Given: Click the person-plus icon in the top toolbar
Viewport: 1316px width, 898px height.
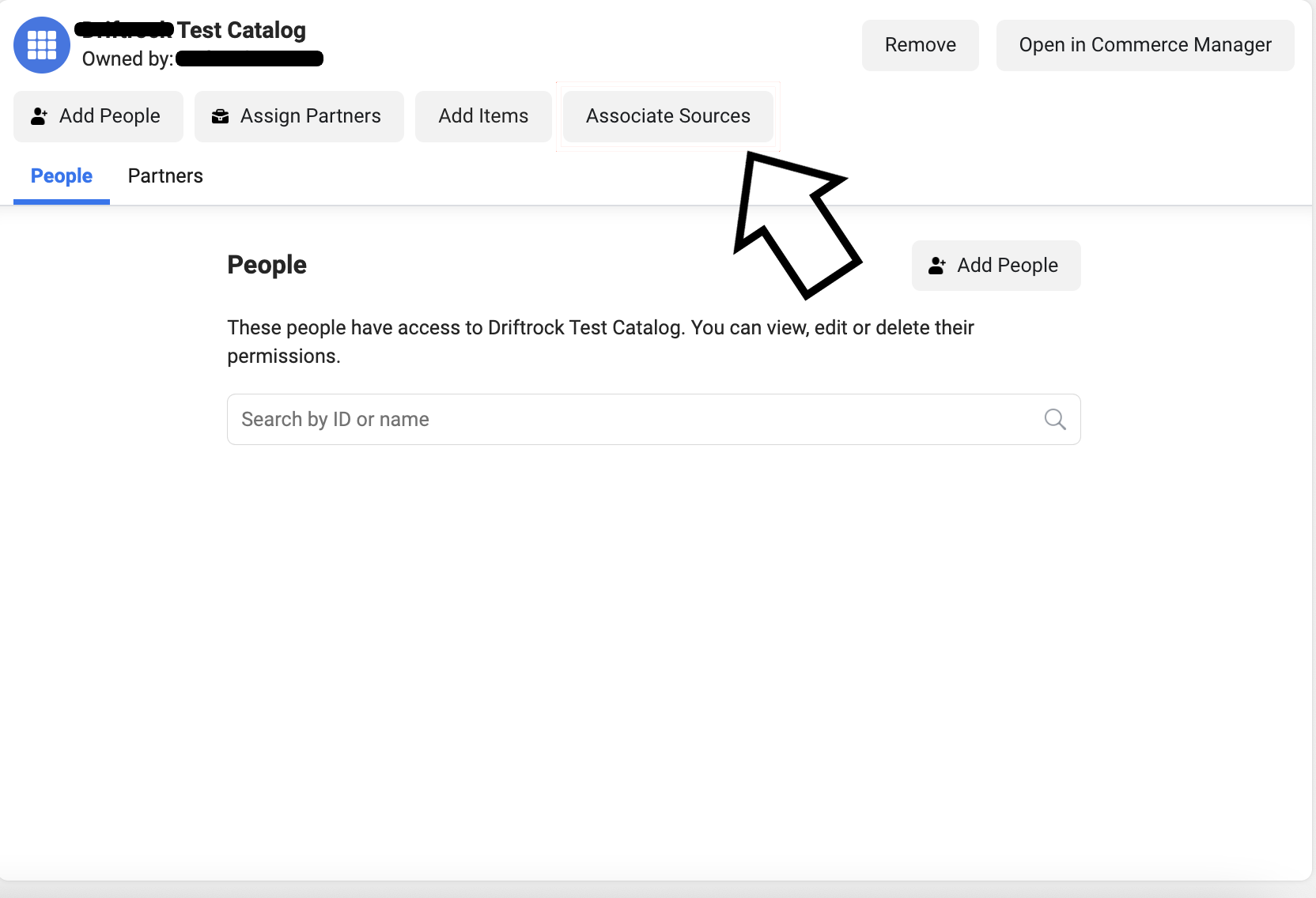Looking at the screenshot, I should pyautogui.click(x=39, y=117).
